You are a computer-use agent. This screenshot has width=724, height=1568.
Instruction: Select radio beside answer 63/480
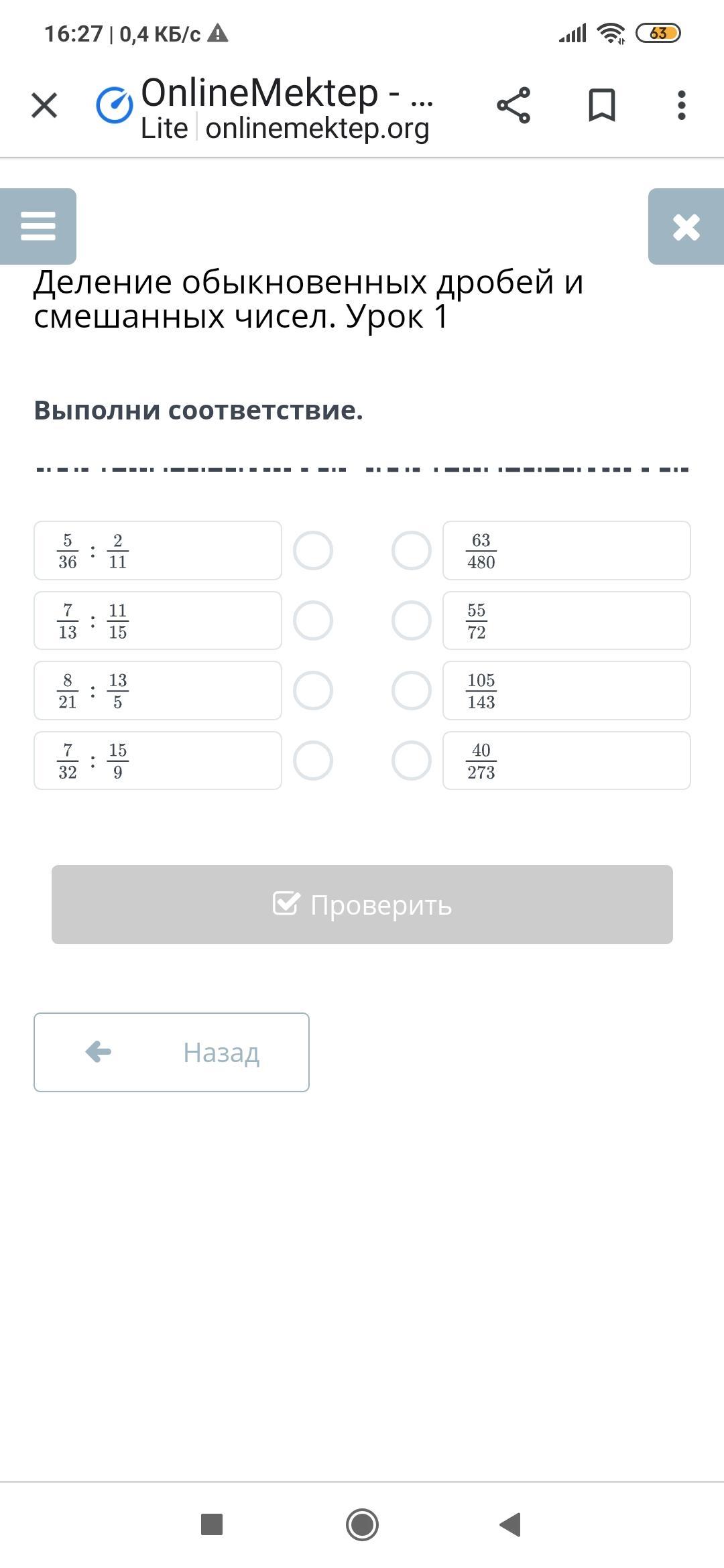coord(412,551)
